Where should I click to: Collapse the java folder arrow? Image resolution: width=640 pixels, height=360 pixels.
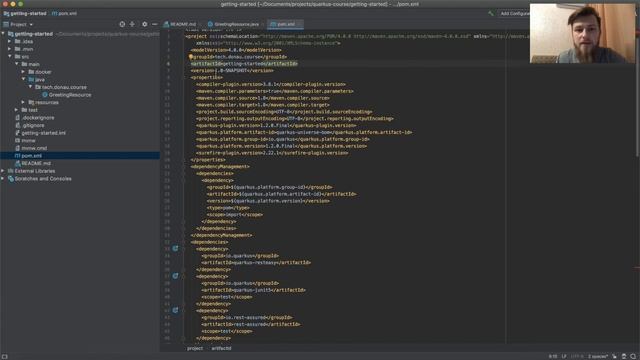point(24,79)
